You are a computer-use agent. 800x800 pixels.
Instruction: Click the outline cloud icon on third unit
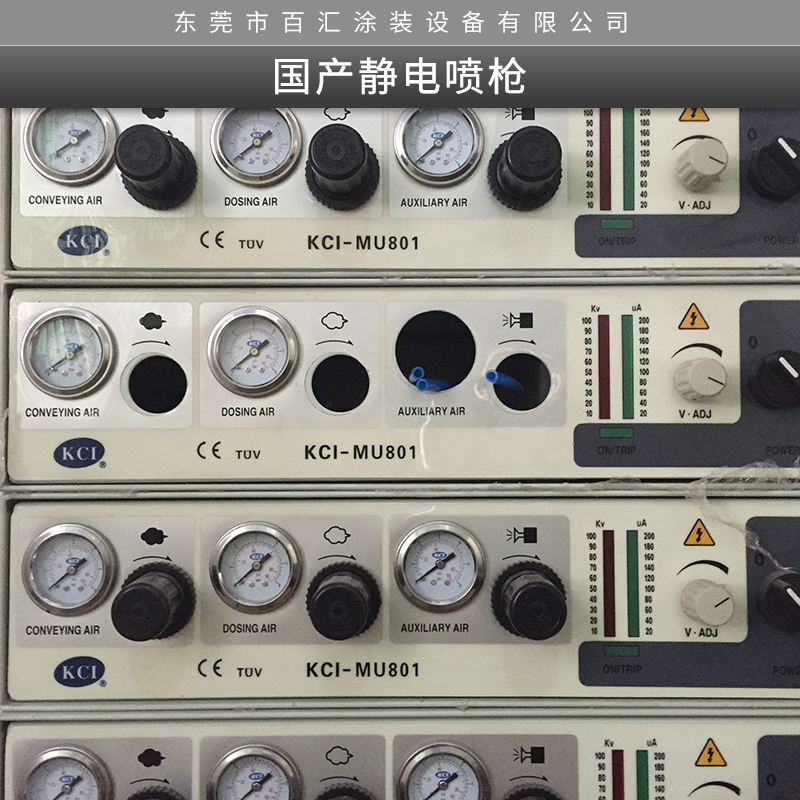[337, 535]
